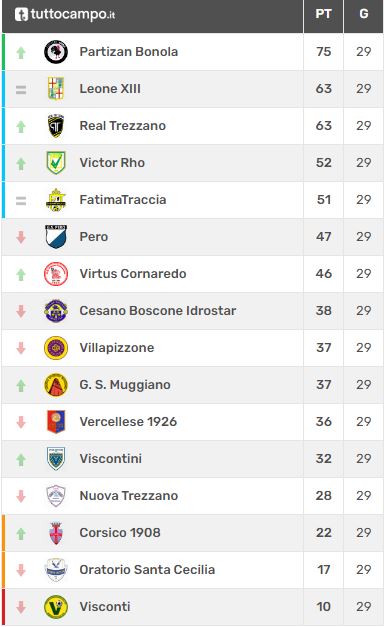Select the Visconti green V logo

pos(56,607)
